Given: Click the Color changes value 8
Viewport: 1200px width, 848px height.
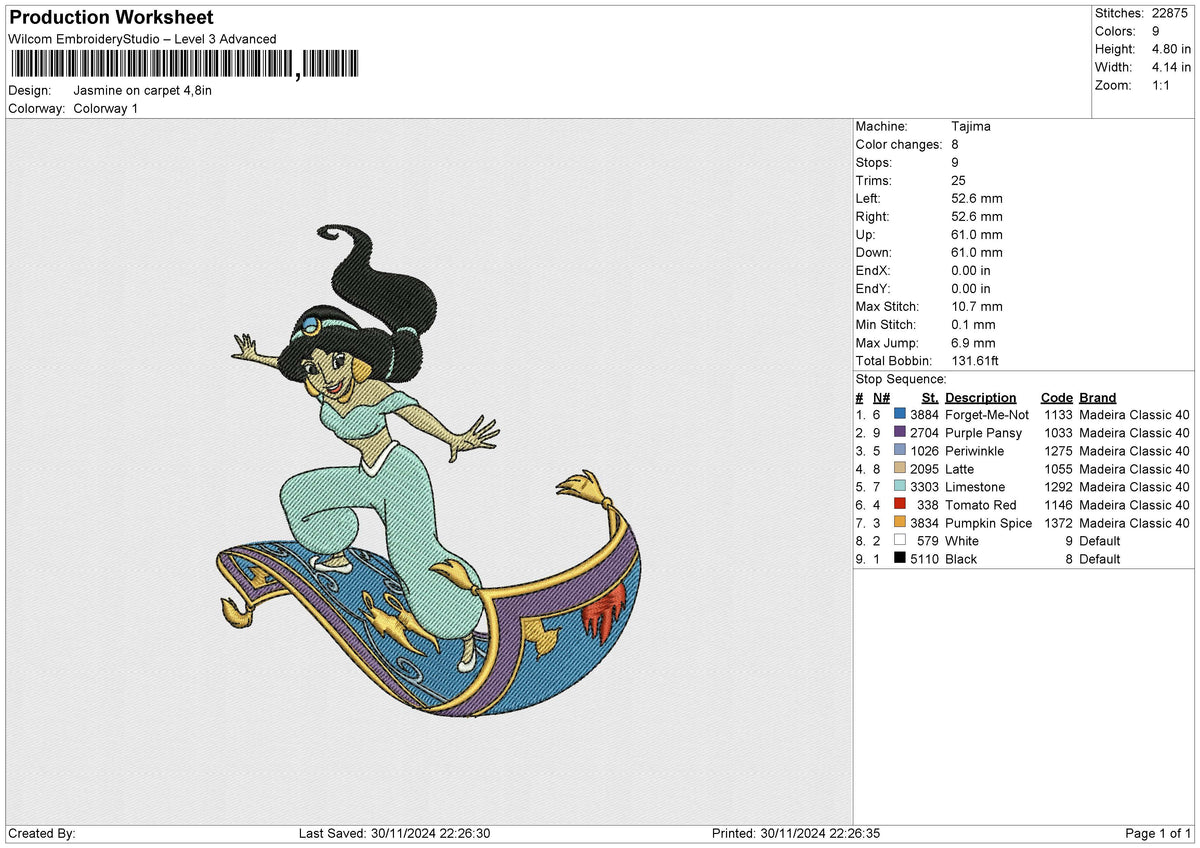Looking at the screenshot, I should [x=955, y=144].
